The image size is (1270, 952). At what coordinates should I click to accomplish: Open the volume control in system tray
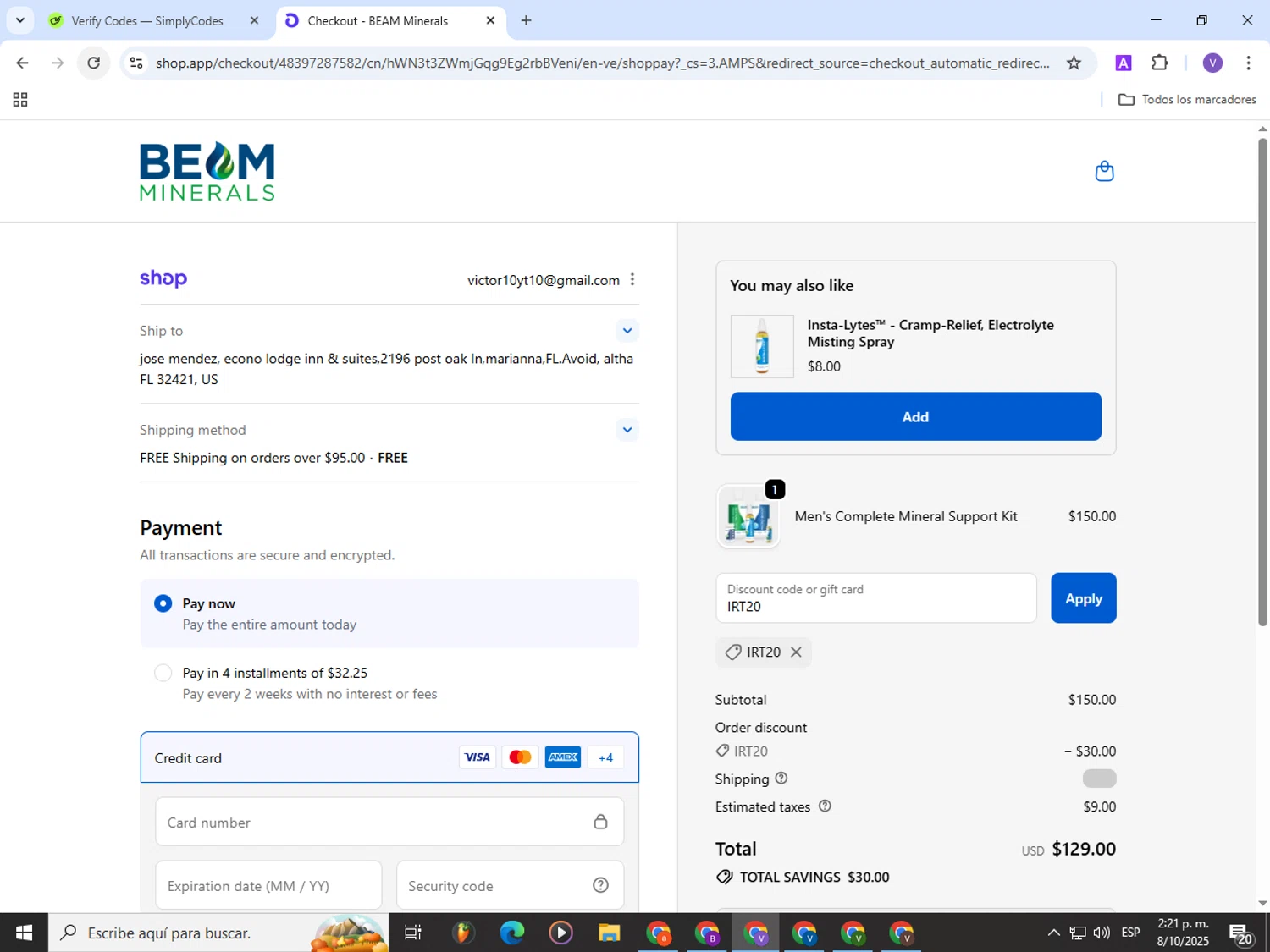(1102, 933)
